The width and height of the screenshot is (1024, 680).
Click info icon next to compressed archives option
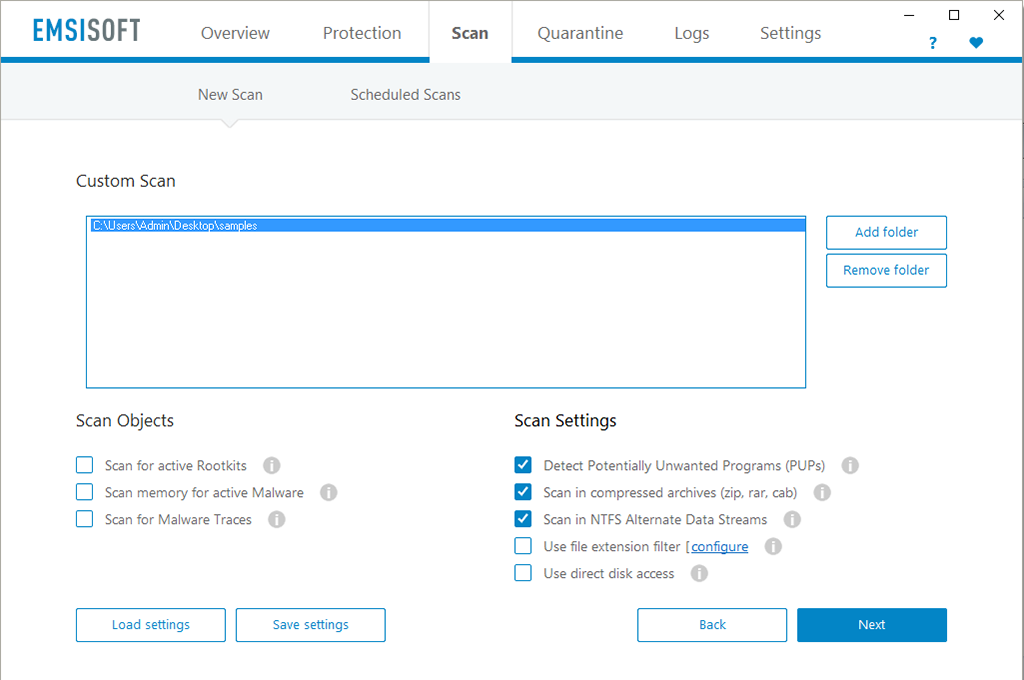(822, 492)
